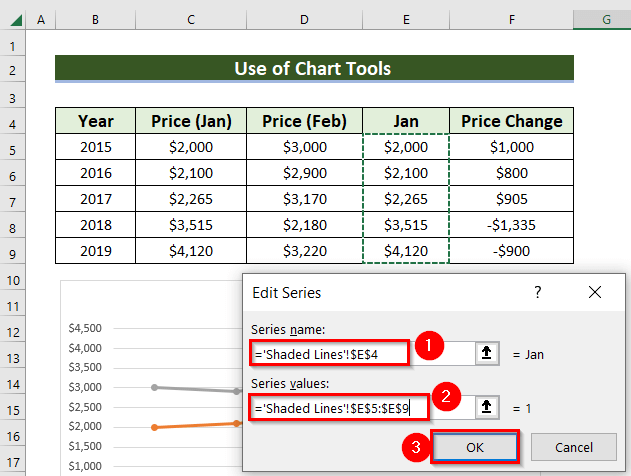Screen dimensions: 631x476
Task: Select the 'Use of Chart Tools' title cell
Action: [313, 69]
